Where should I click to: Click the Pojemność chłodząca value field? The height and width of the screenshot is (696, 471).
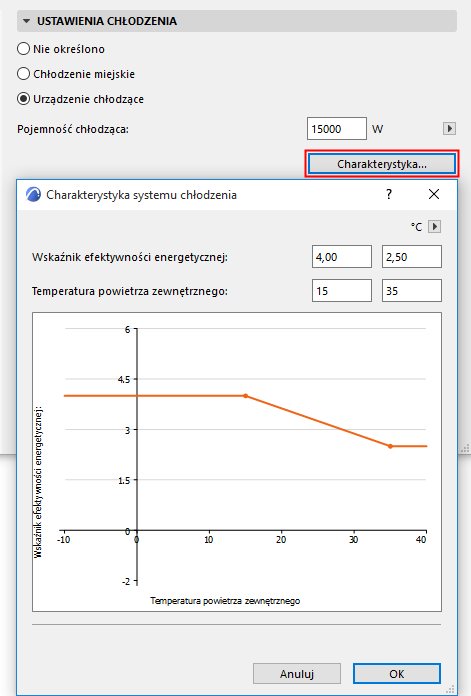(x=336, y=129)
